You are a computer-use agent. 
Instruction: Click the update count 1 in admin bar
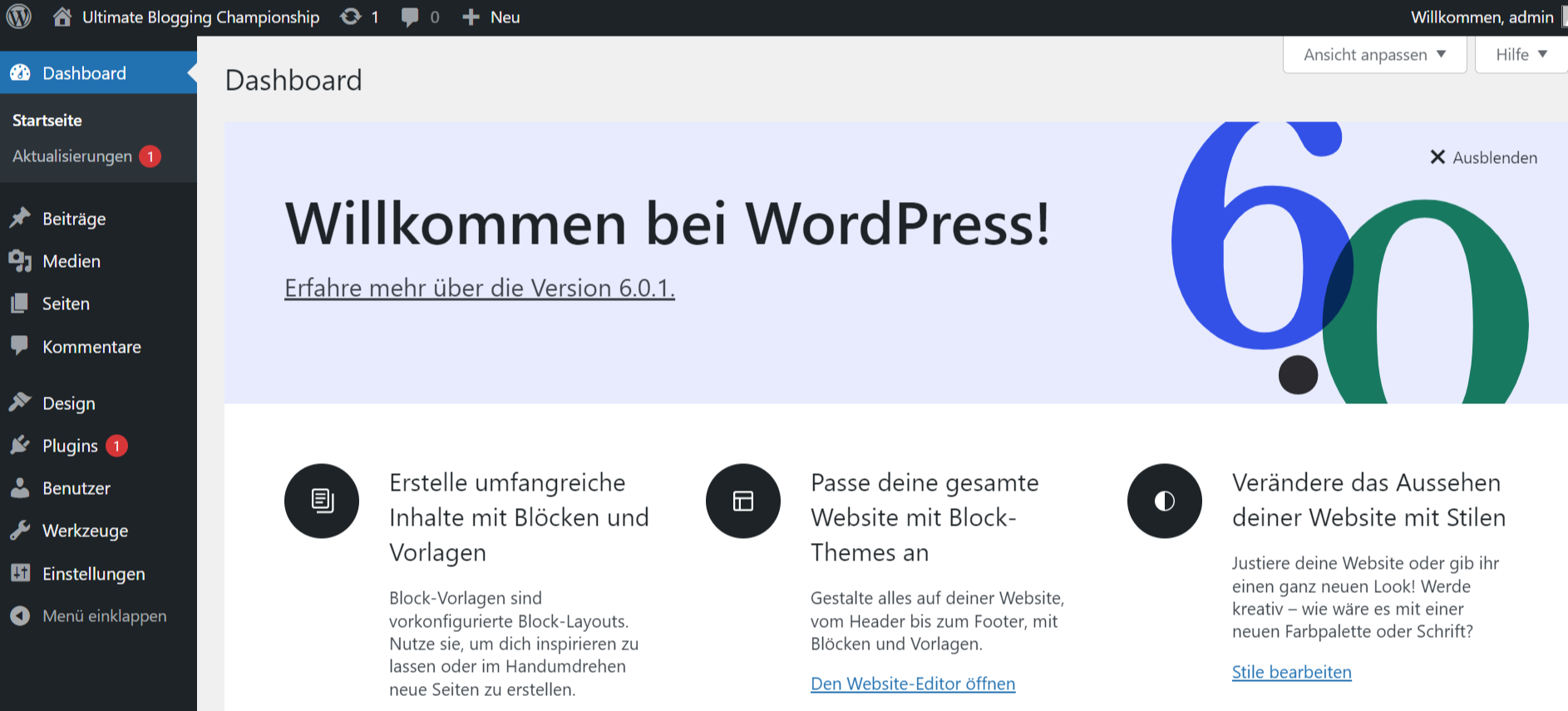click(x=375, y=17)
